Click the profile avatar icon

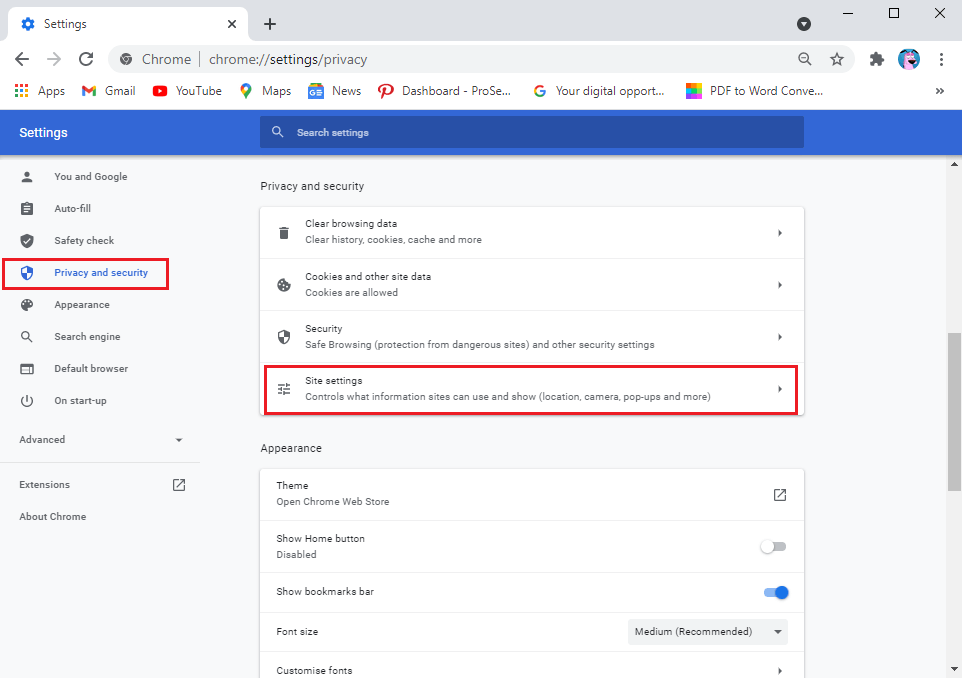tap(909, 59)
